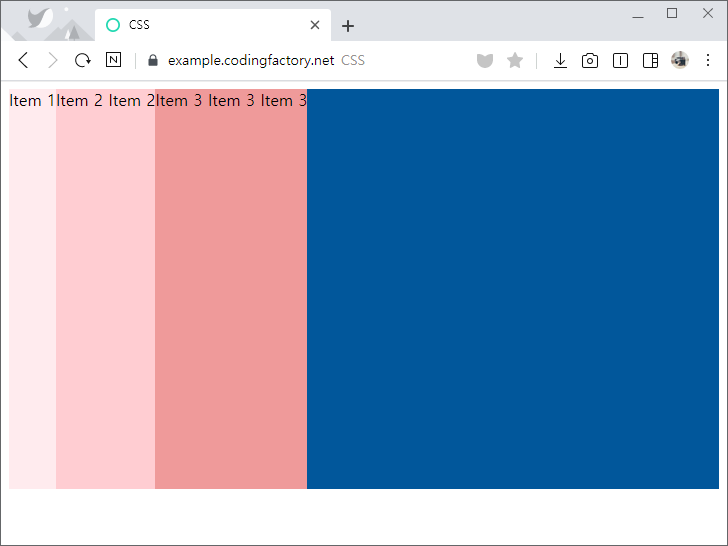Reload the current page
Viewport: 728px width, 546px height.
click(x=83, y=60)
